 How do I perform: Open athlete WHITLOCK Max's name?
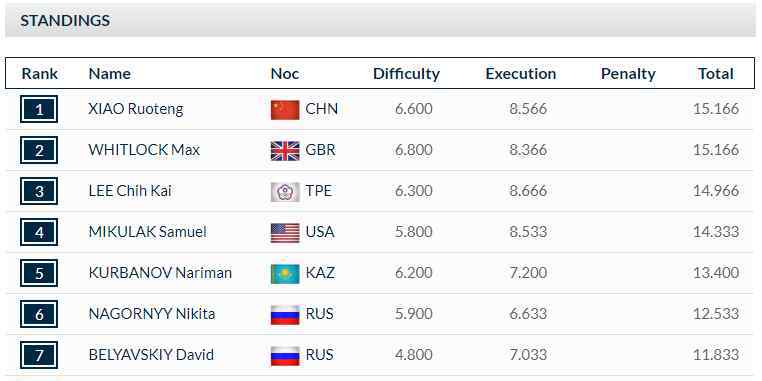(x=144, y=150)
